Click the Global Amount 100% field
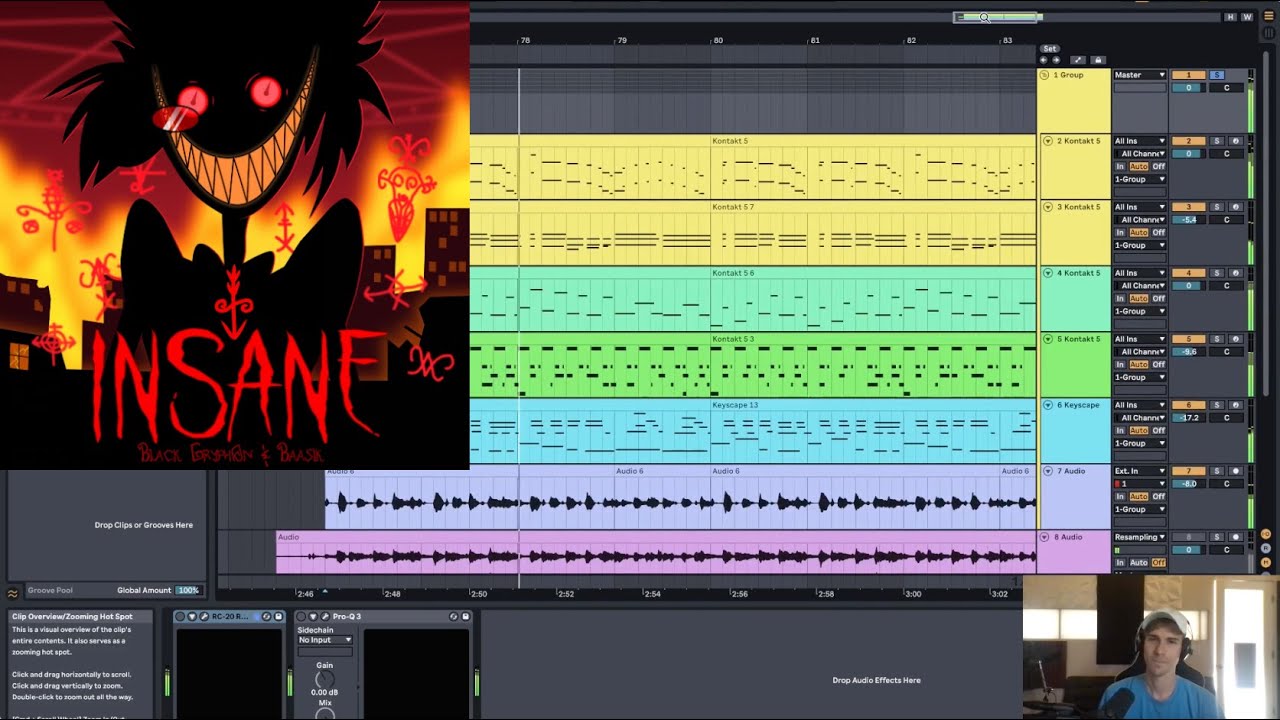 [x=188, y=590]
